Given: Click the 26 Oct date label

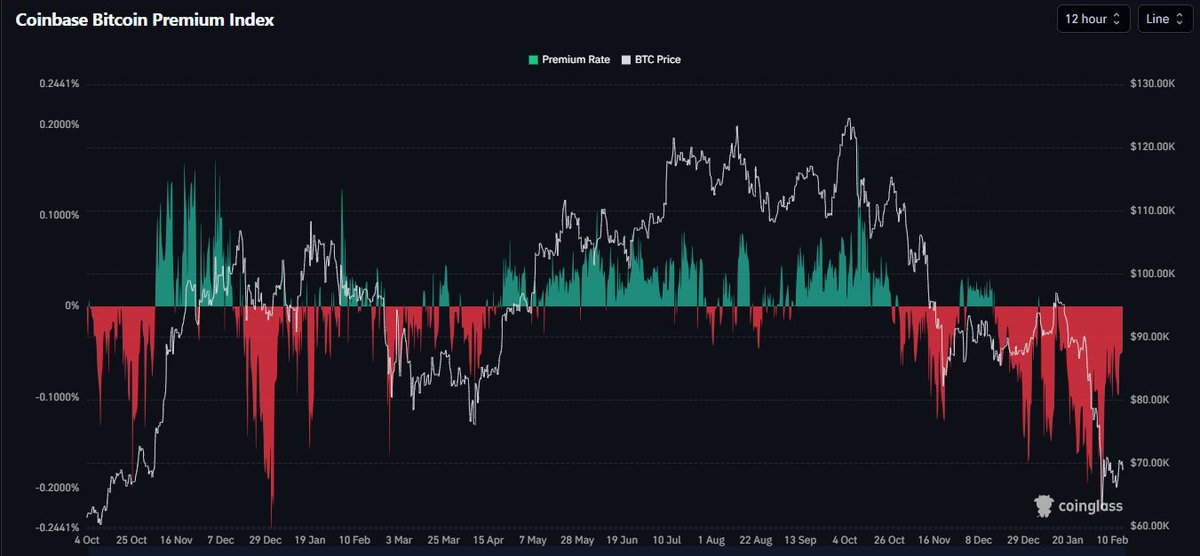Looking at the screenshot, I should 890,540.
